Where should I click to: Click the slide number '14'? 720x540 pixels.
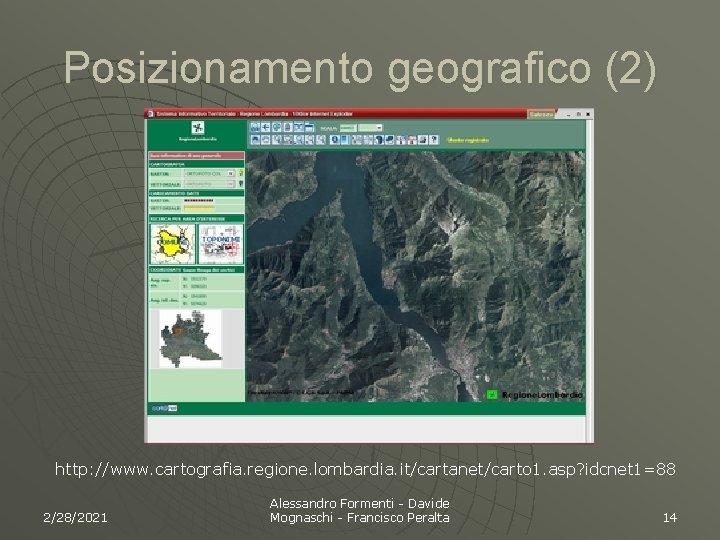(x=670, y=518)
